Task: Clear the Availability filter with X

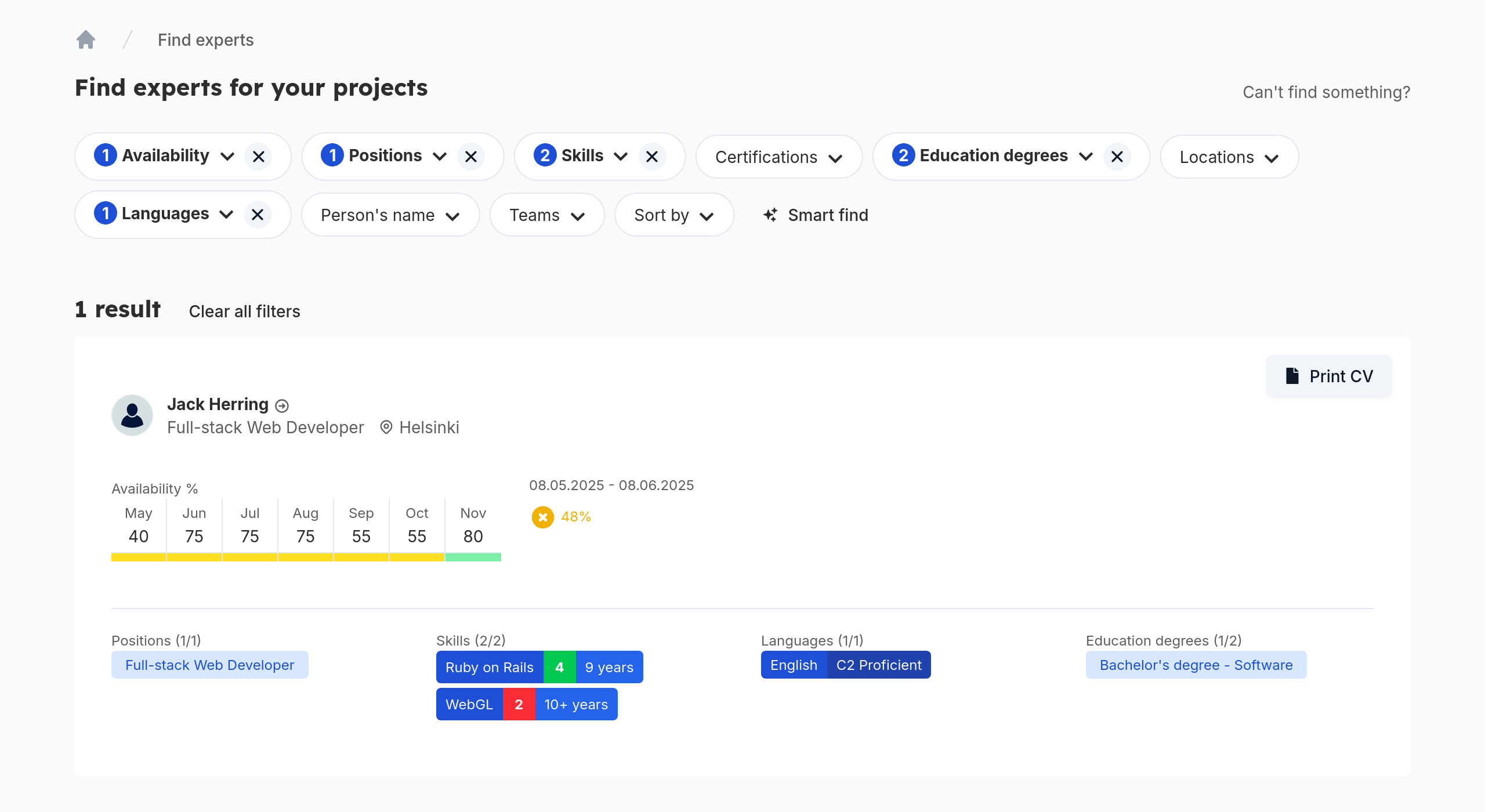Action: pos(259,157)
